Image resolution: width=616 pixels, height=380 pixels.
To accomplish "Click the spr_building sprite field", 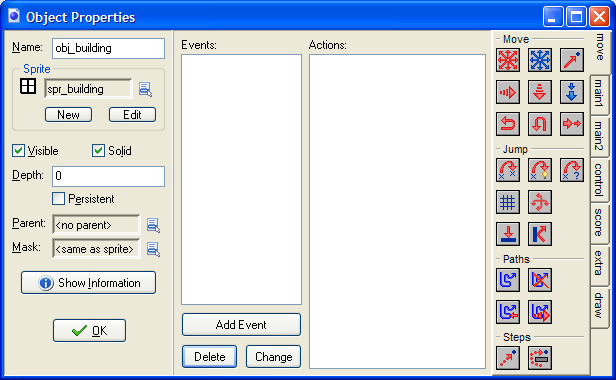I will 88,89.
